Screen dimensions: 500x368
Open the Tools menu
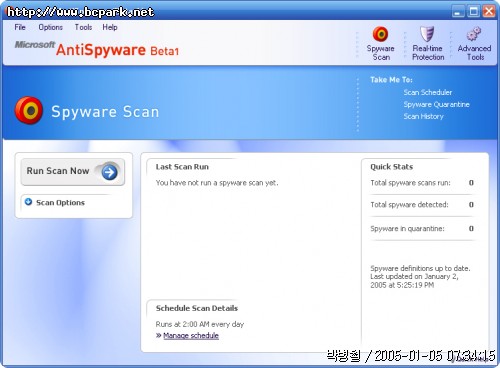pyautogui.click(x=83, y=27)
